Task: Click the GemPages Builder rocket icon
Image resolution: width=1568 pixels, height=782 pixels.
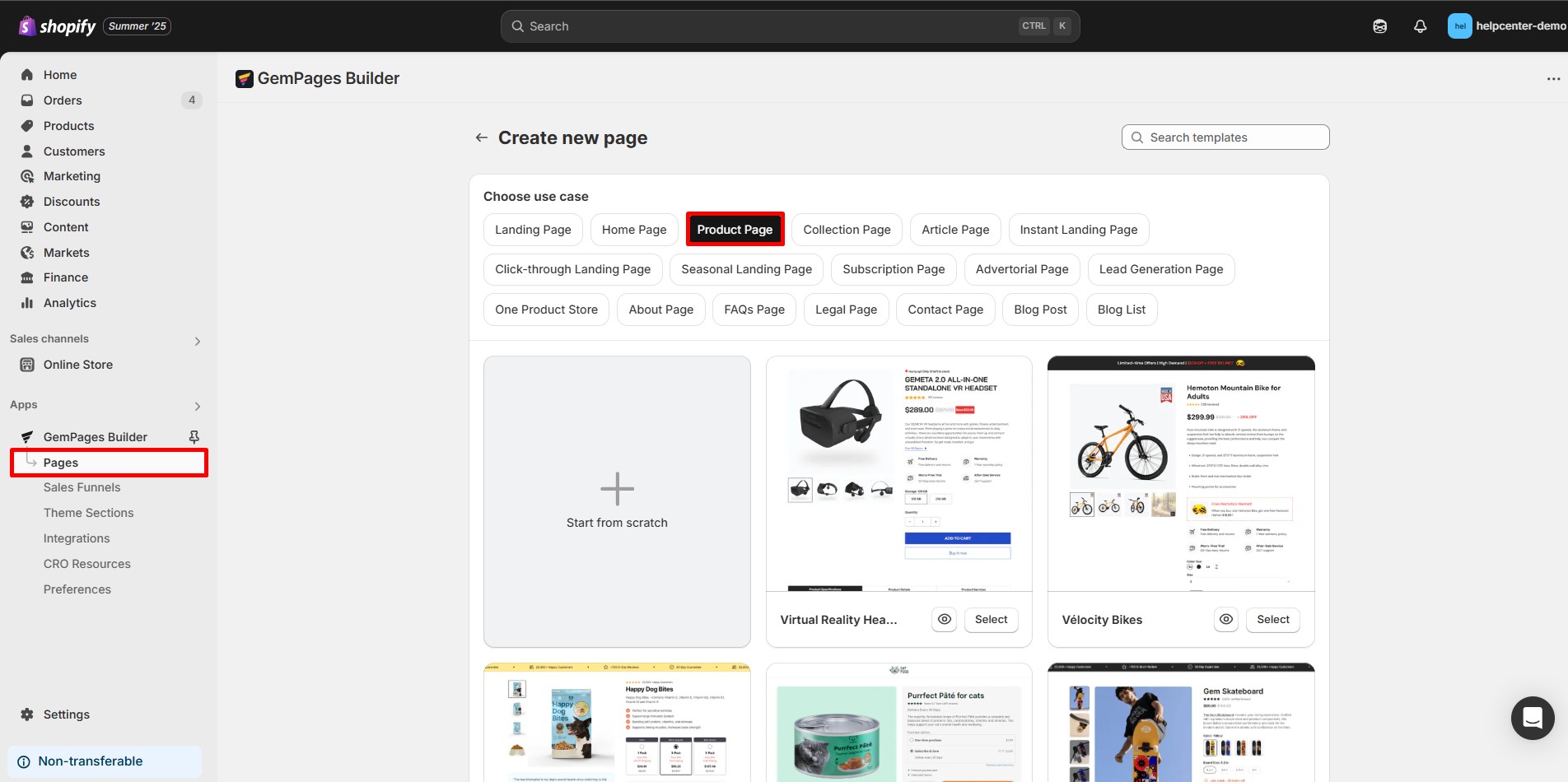Action: 26,436
